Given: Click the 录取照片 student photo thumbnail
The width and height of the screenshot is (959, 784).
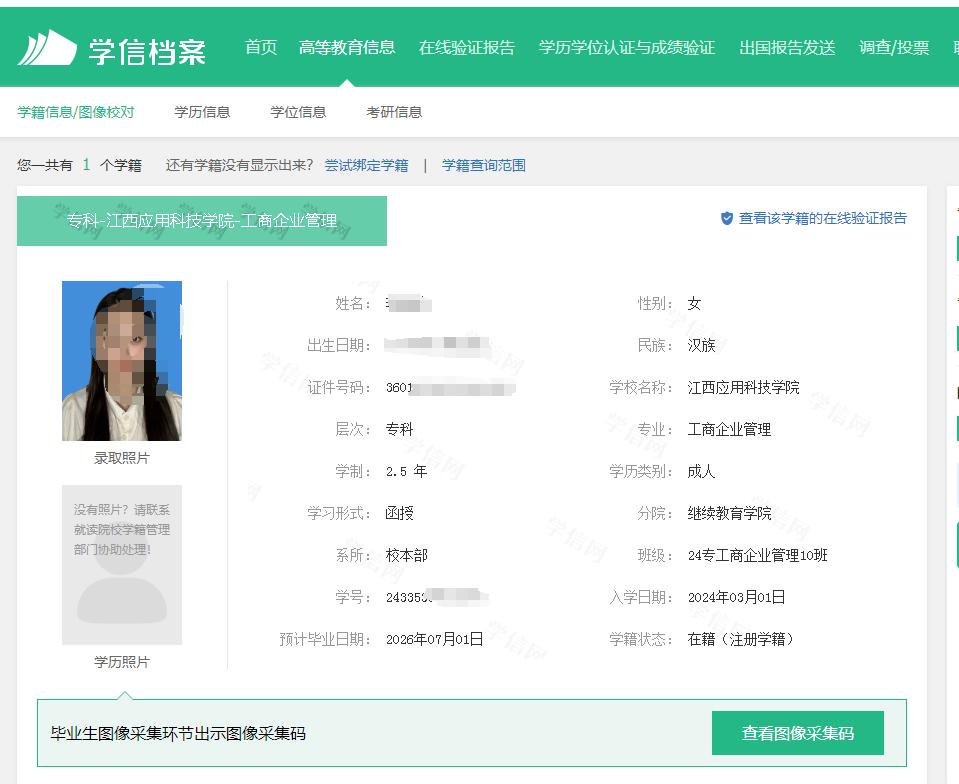Looking at the screenshot, I should tap(121, 360).
